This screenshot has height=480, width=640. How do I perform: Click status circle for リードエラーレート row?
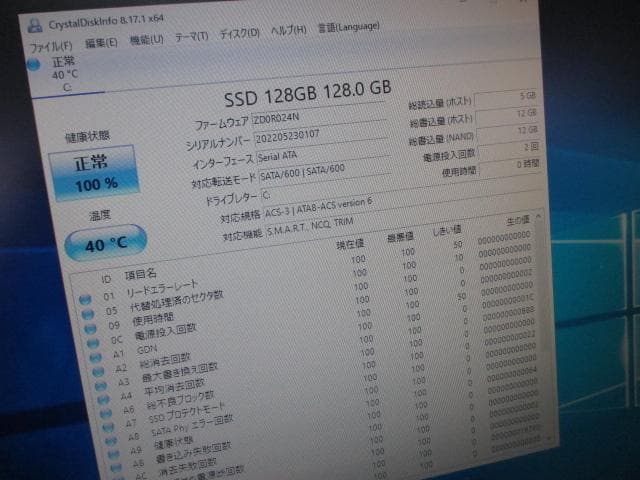(x=85, y=300)
